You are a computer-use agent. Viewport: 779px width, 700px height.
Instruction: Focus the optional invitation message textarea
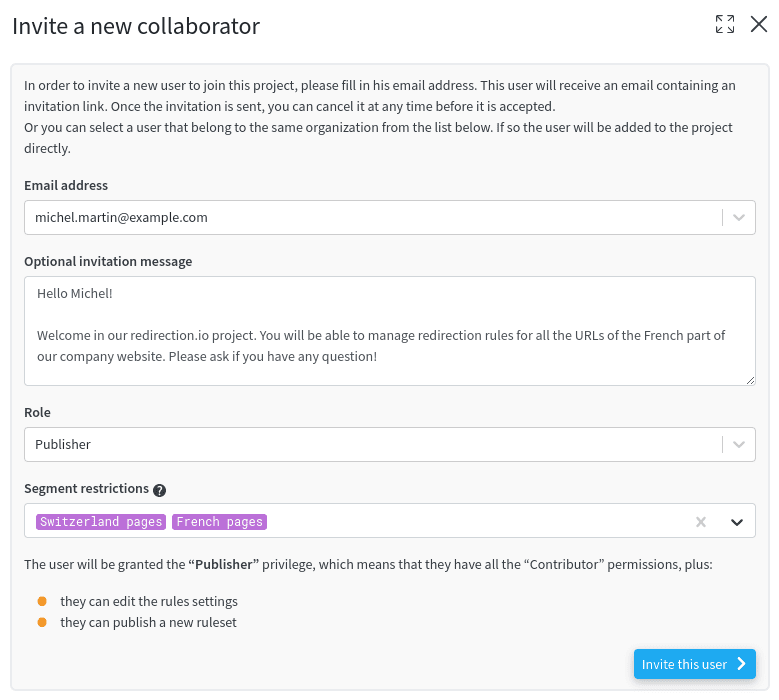[390, 331]
